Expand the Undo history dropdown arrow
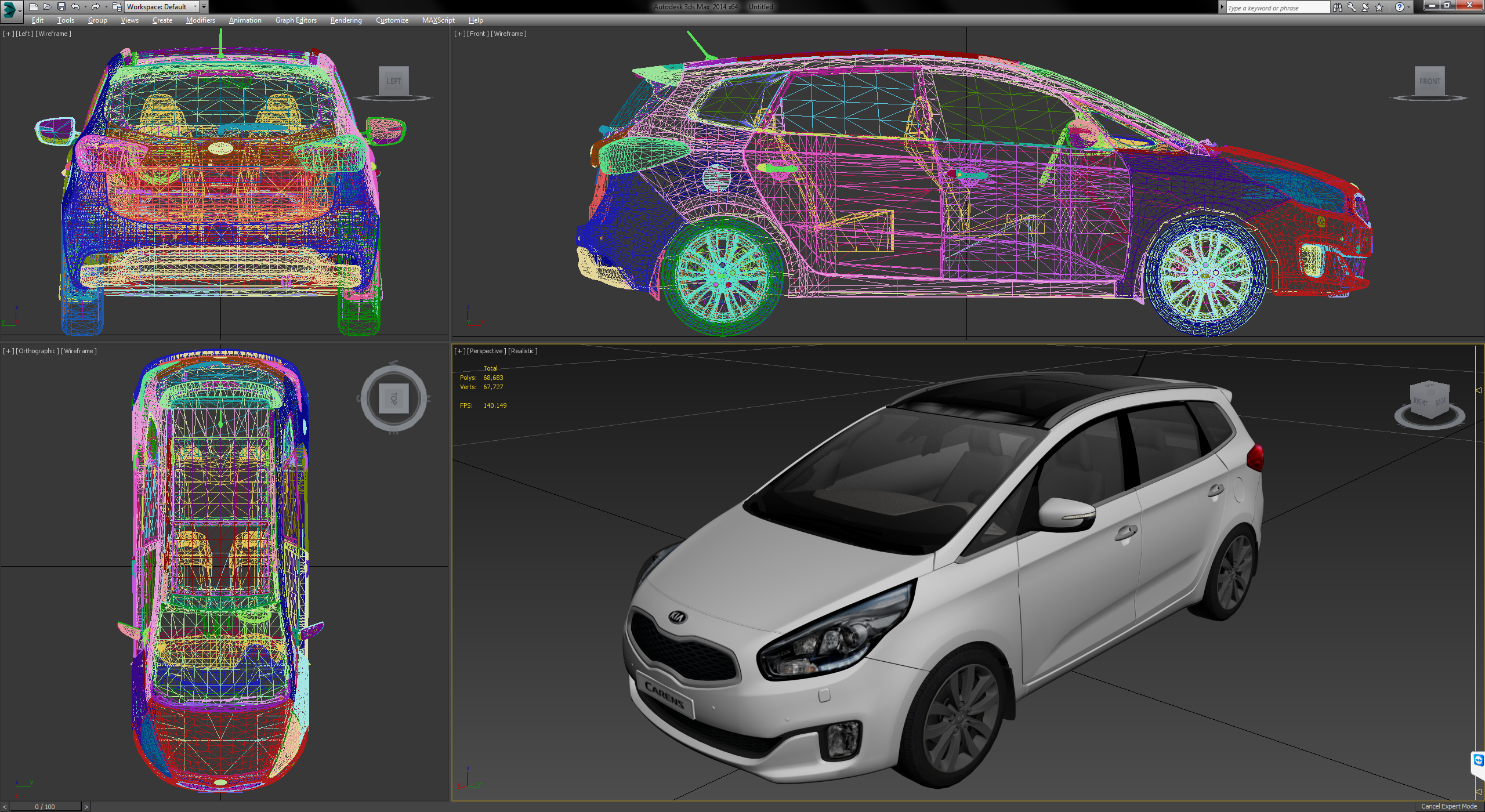This screenshot has height=812, width=1485. (x=85, y=7)
